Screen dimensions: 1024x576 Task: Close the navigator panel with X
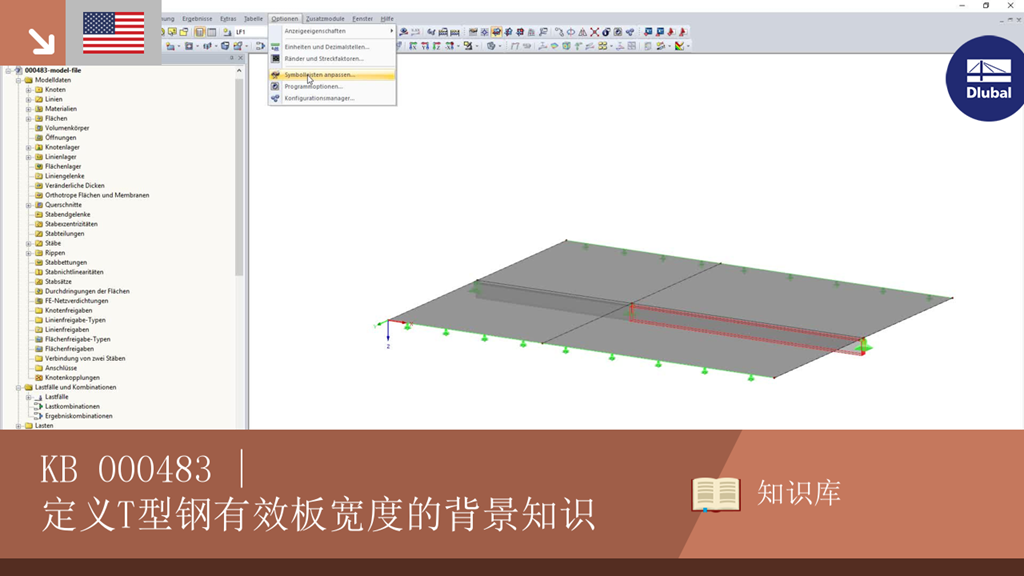click(240, 58)
